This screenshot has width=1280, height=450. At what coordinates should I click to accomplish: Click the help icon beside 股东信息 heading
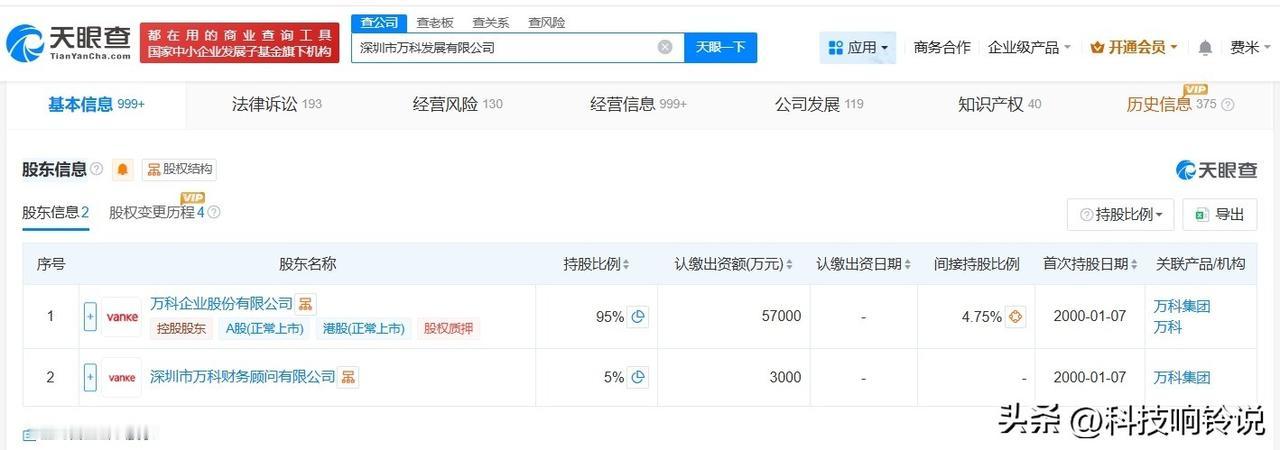[x=96, y=169]
